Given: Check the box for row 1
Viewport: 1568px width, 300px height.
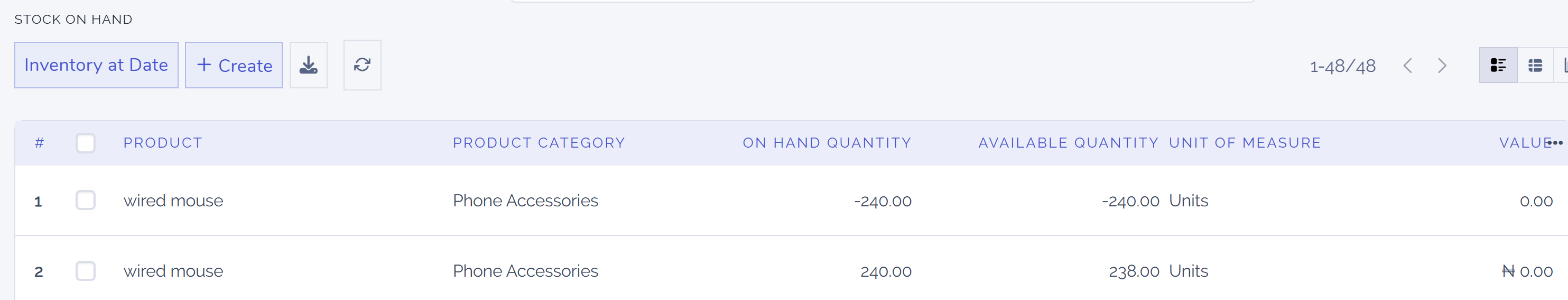Looking at the screenshot, I should 86,201.
